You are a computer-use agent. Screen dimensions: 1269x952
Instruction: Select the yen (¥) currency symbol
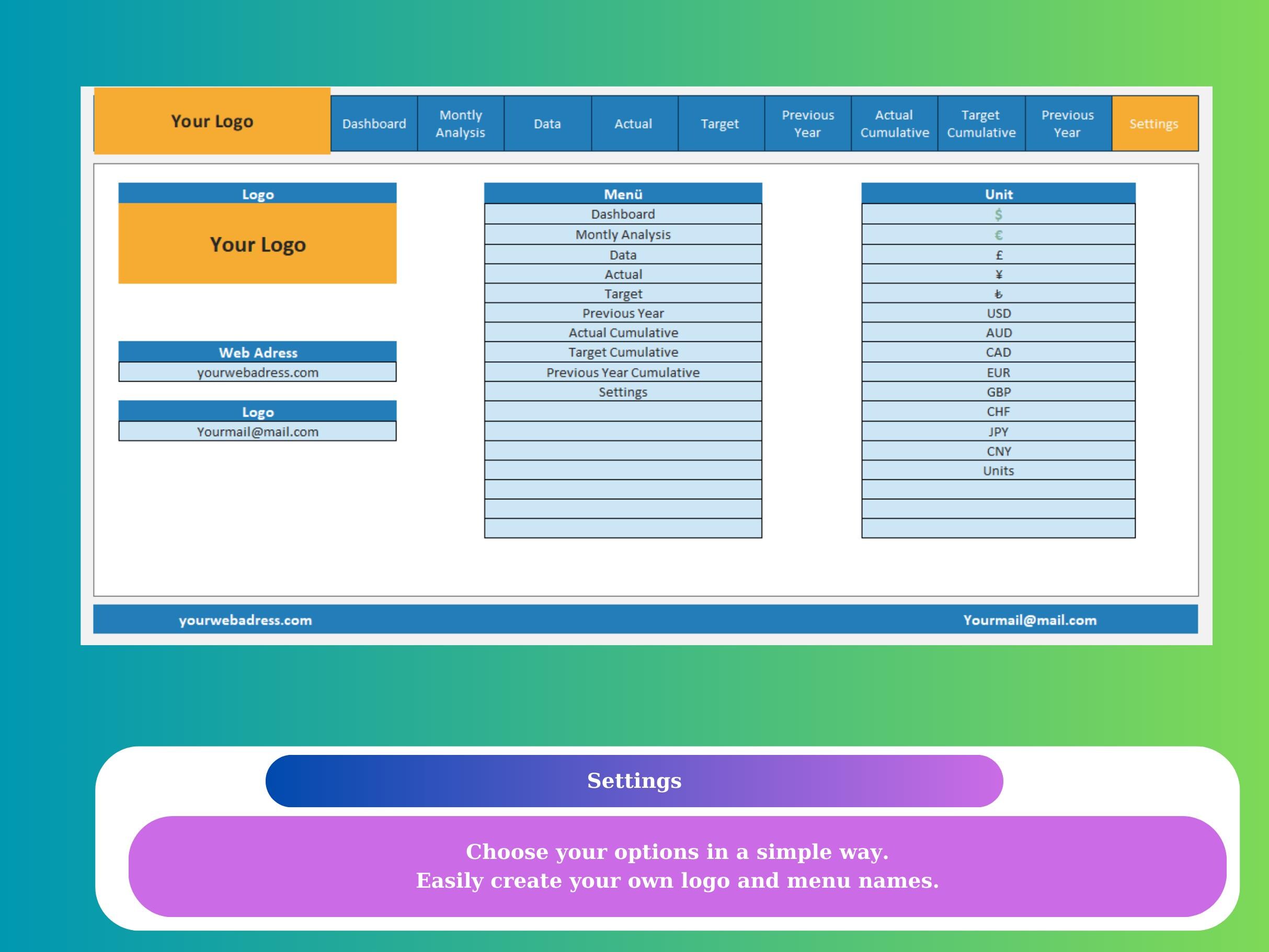pyautogui.click(x=998, y=274)
